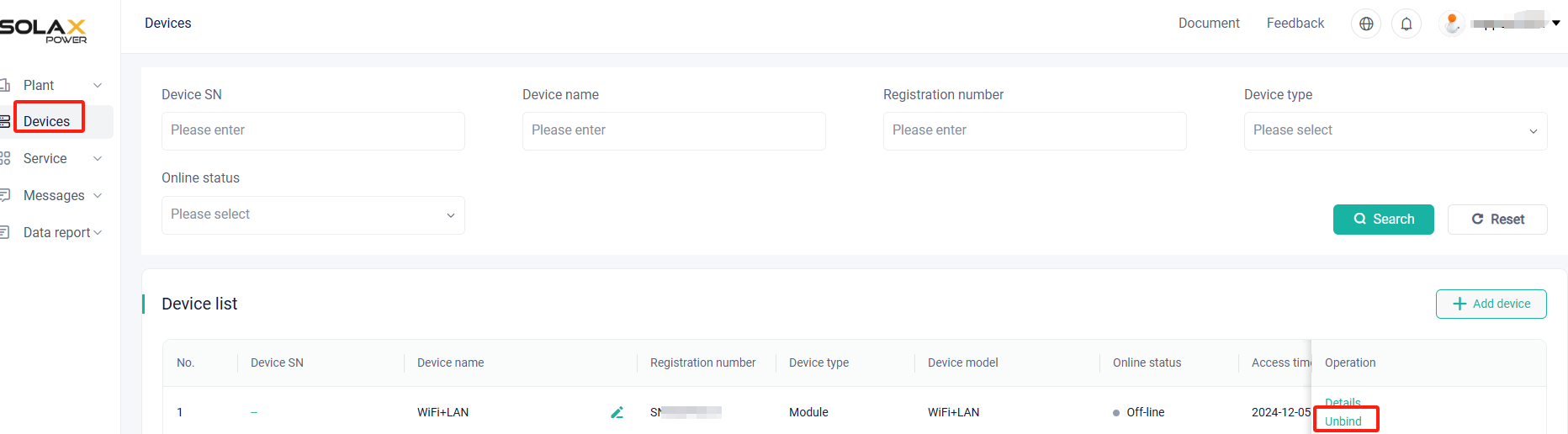Click the green Search button
Screen dimensions: 1568x434
coord(1384,220)
